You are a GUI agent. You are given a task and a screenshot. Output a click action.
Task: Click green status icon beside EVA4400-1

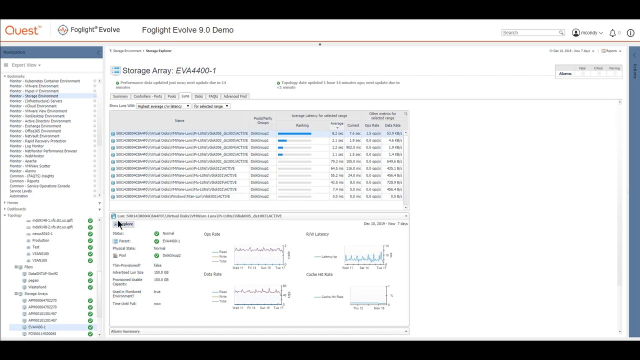90,327
